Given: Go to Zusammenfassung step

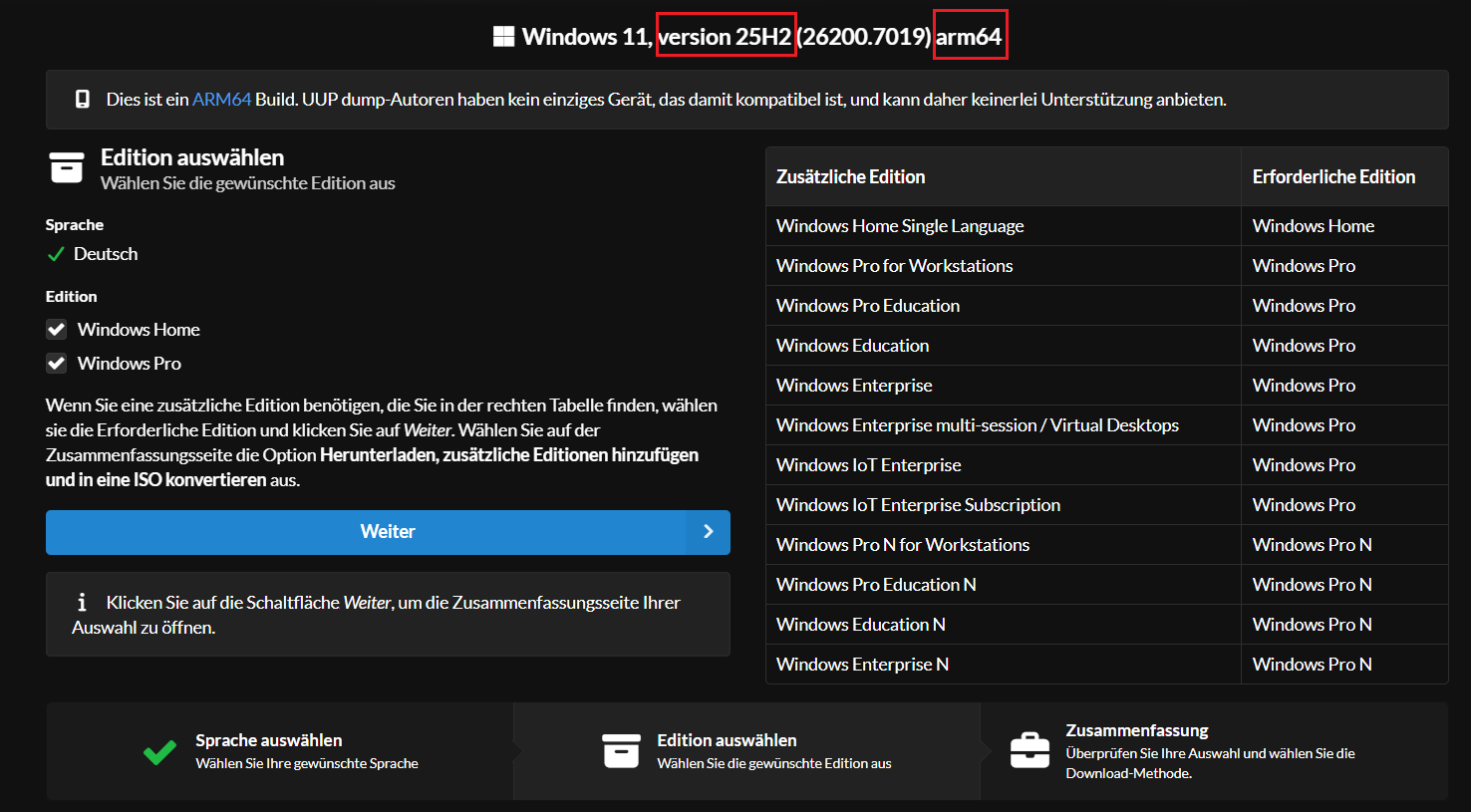Looking at the screenshot, I should click(1214, 751).
